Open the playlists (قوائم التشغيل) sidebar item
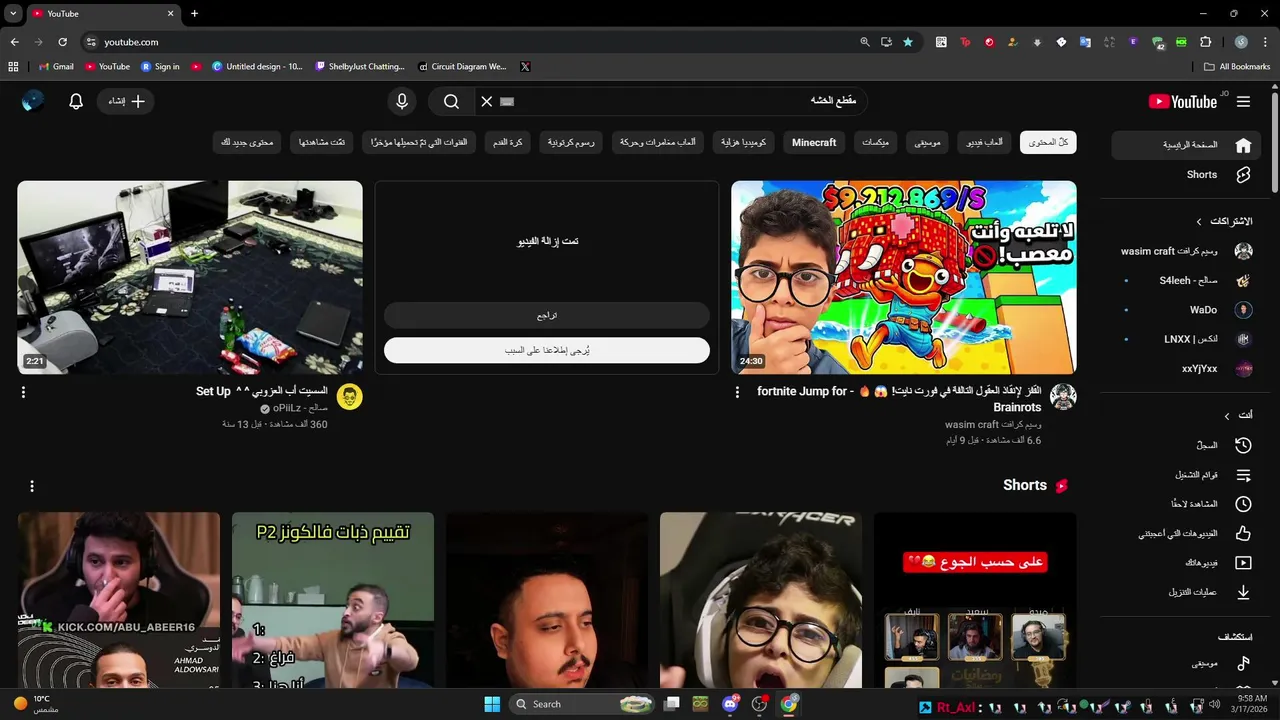Screen dimensions: 1280x720 click(1186, 475)
